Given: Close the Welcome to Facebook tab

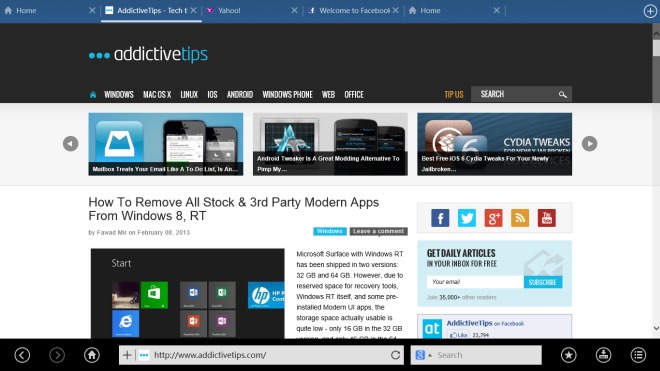Looking at the screenshot, I should 396,11.
